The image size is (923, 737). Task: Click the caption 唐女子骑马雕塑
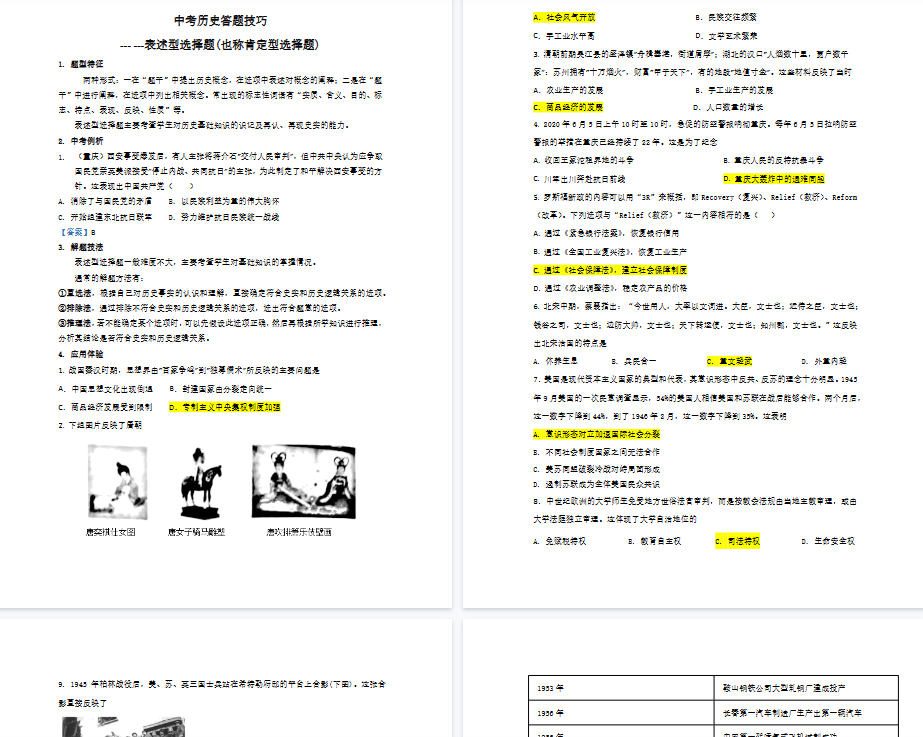pos(197,532)
